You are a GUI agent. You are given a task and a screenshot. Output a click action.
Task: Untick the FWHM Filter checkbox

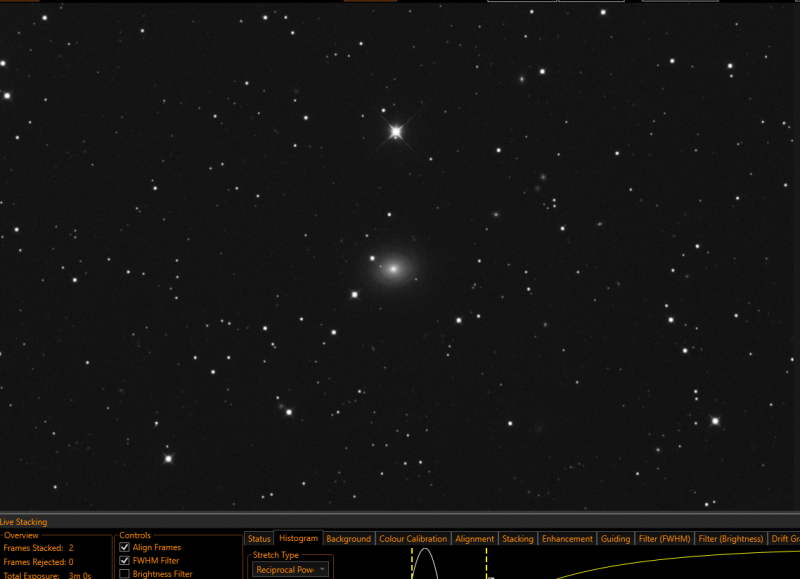tap(124, 561)
